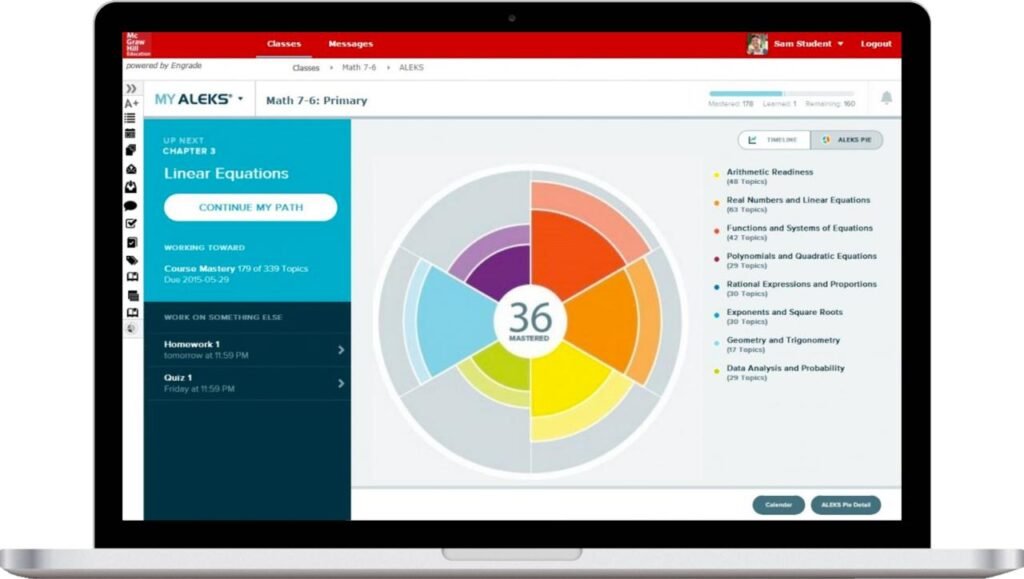The height and width of the screenshot is (579, 1024).
Task: Click the outlined checkmark box sidebar icon
Action: pos(131,223)
